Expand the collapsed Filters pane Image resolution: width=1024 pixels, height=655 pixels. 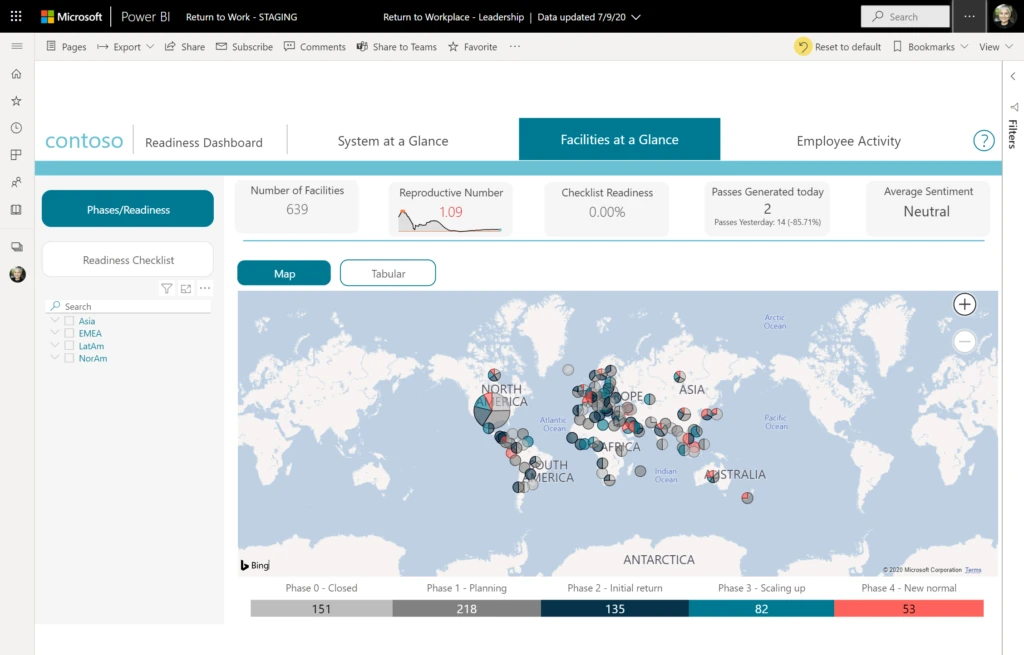[x=1012, y=76]
